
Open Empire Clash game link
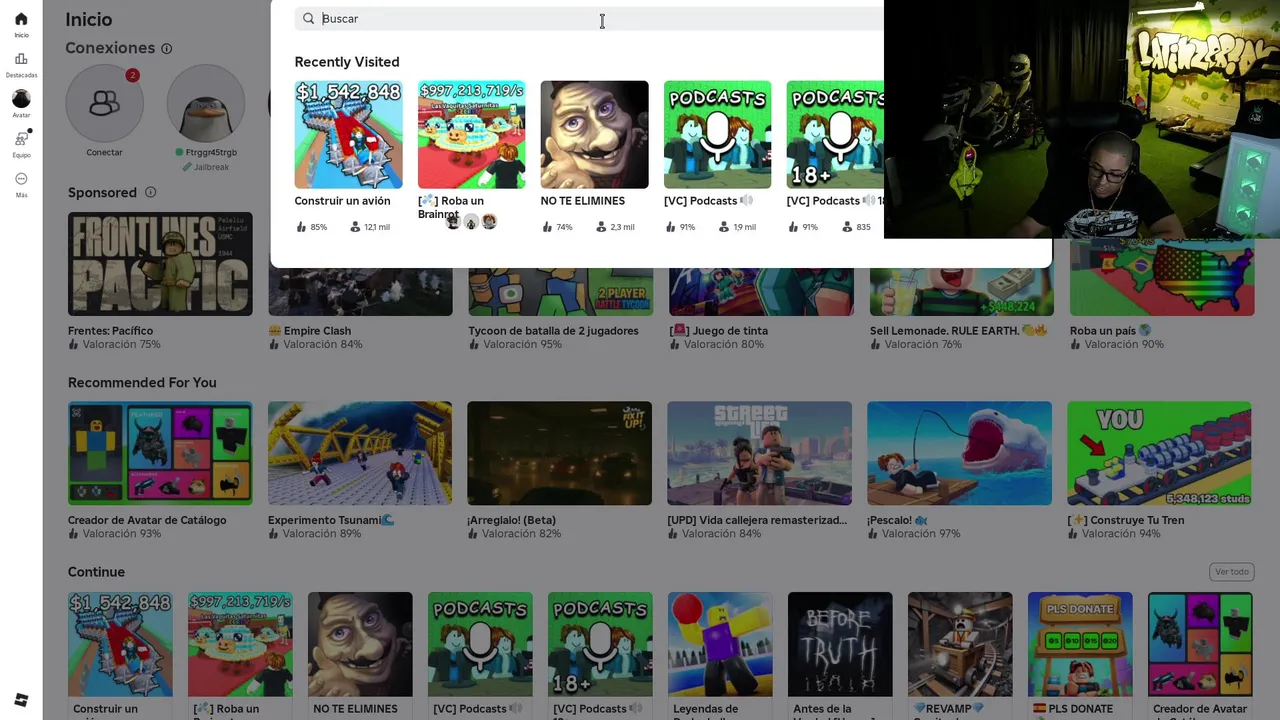tap(316, 331)
